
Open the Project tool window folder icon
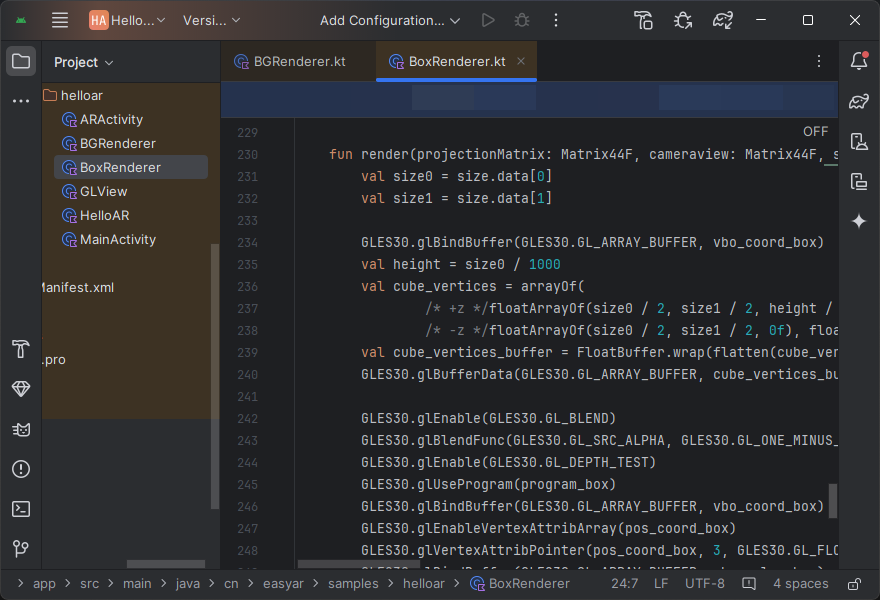point(20,62)
